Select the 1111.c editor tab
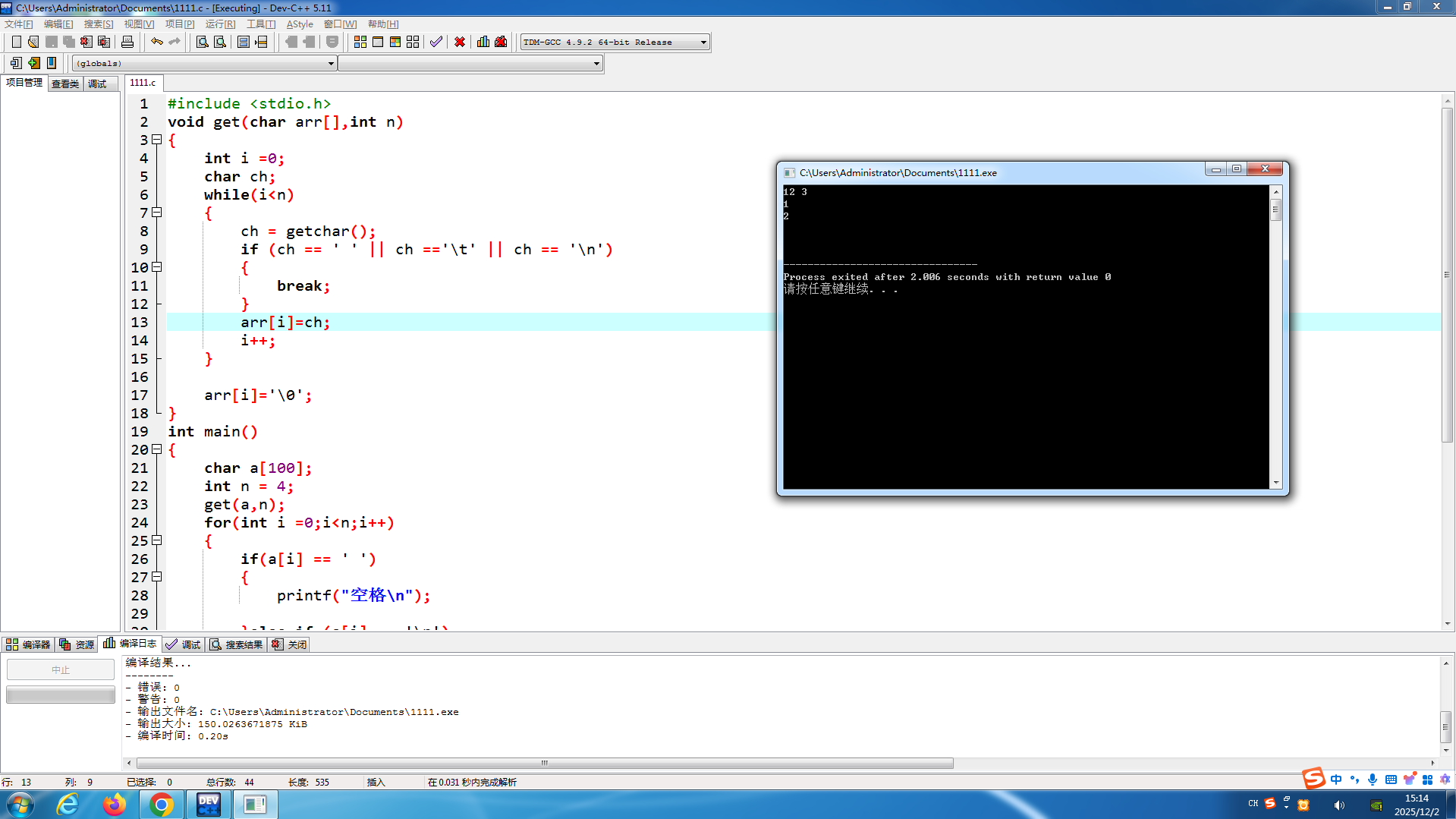1456x819 pixels. (x=143, y=83)
